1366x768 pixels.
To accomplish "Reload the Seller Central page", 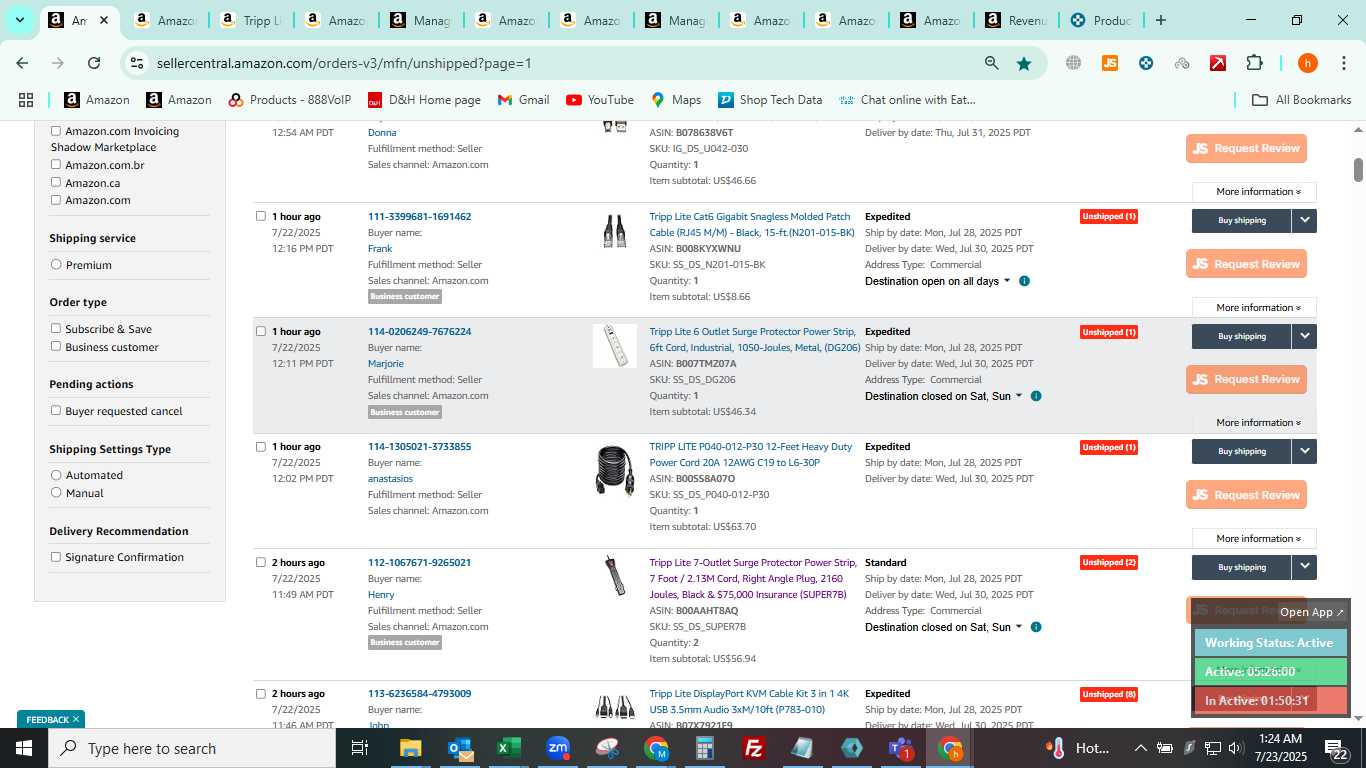I will [94, 63].
